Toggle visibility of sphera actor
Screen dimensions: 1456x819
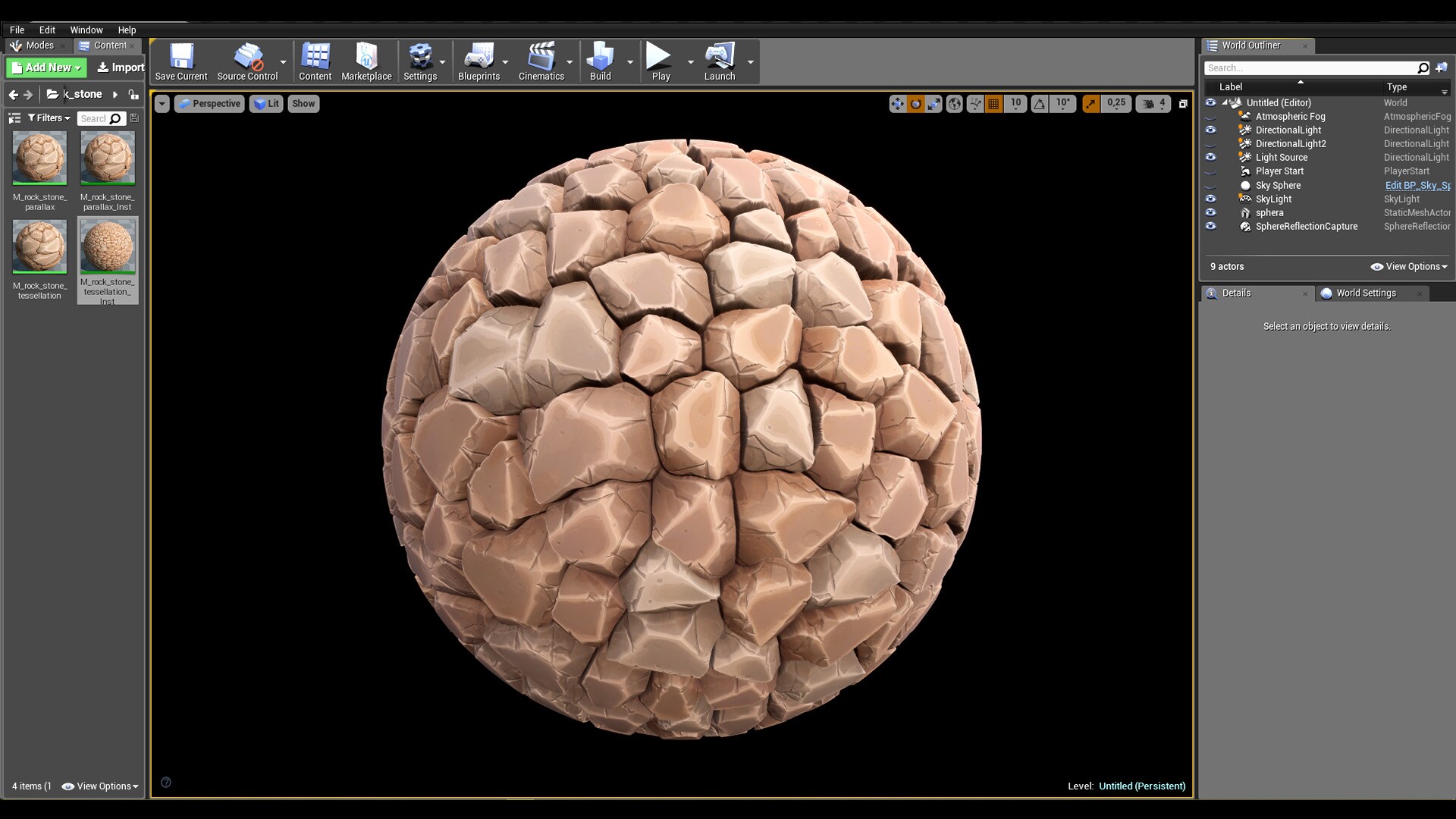point(1211,212)
